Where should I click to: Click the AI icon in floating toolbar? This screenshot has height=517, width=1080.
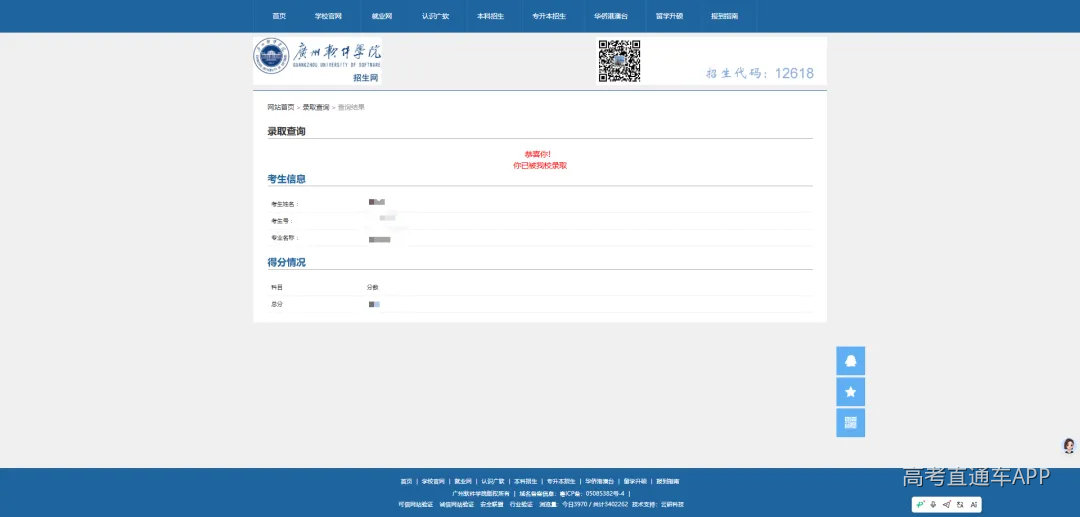click(974, 505)
